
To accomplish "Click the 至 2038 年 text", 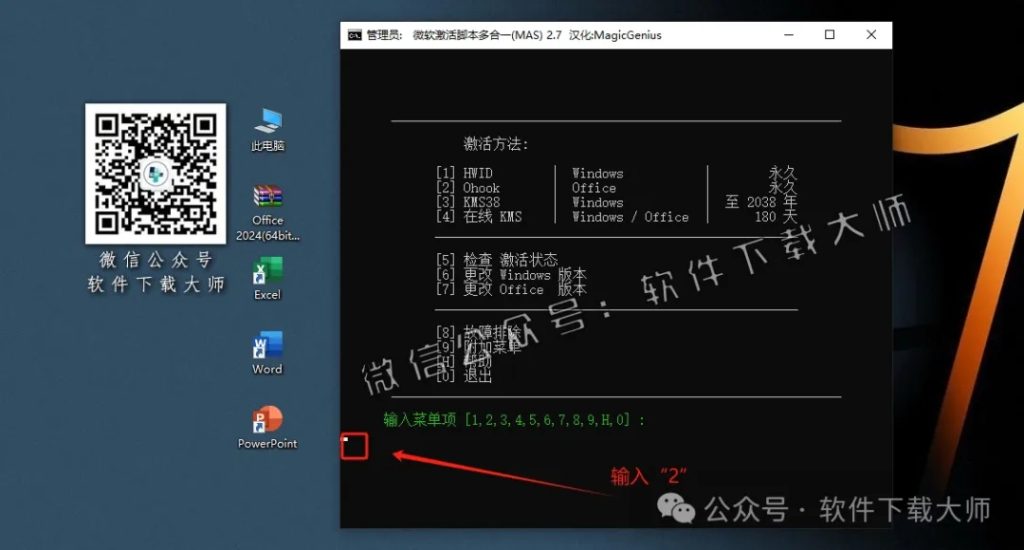I will (761, 202).
